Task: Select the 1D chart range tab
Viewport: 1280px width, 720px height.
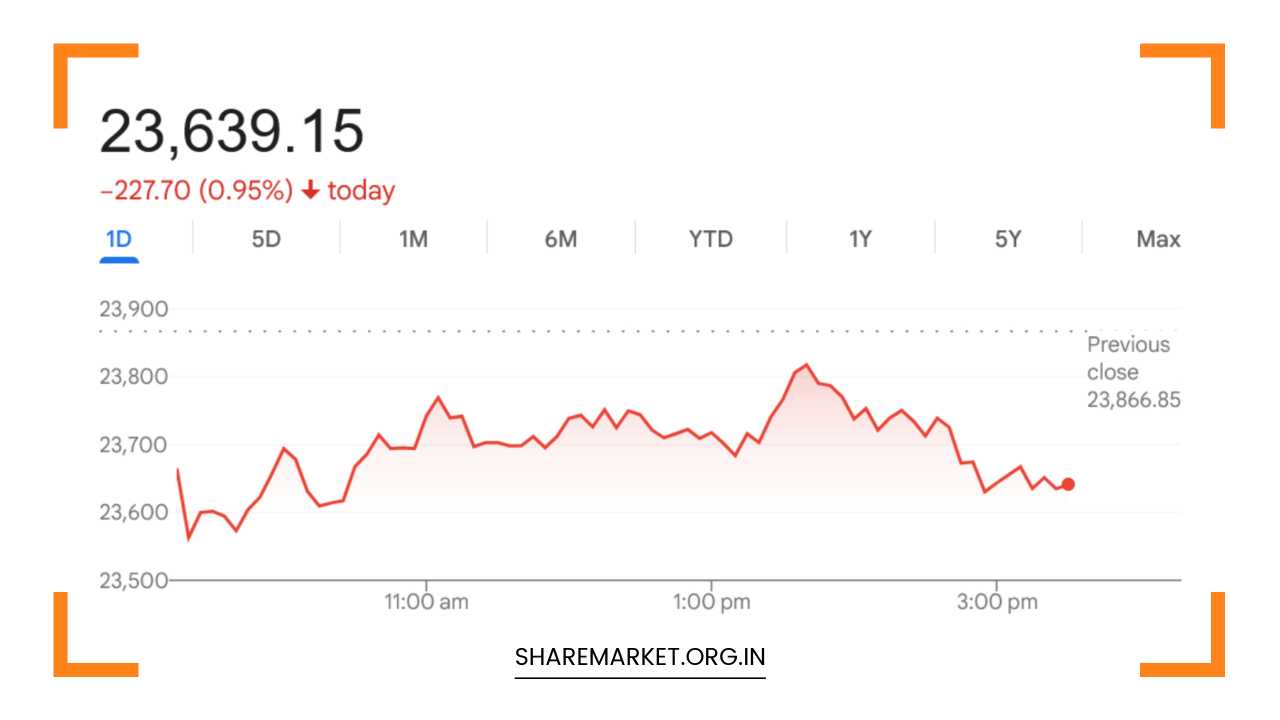Action: coord(120,238)
